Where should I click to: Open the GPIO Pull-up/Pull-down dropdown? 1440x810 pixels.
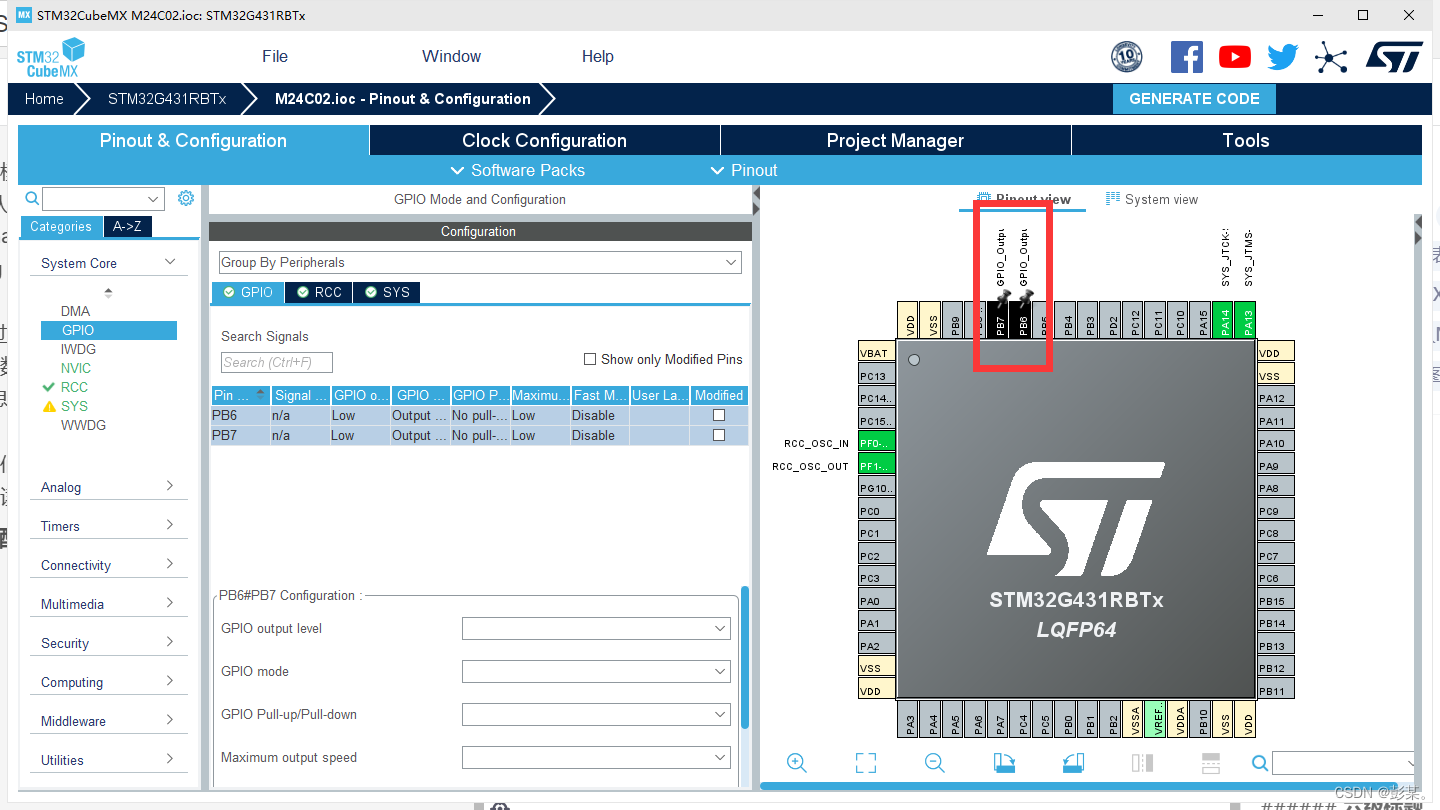(596, 714)
